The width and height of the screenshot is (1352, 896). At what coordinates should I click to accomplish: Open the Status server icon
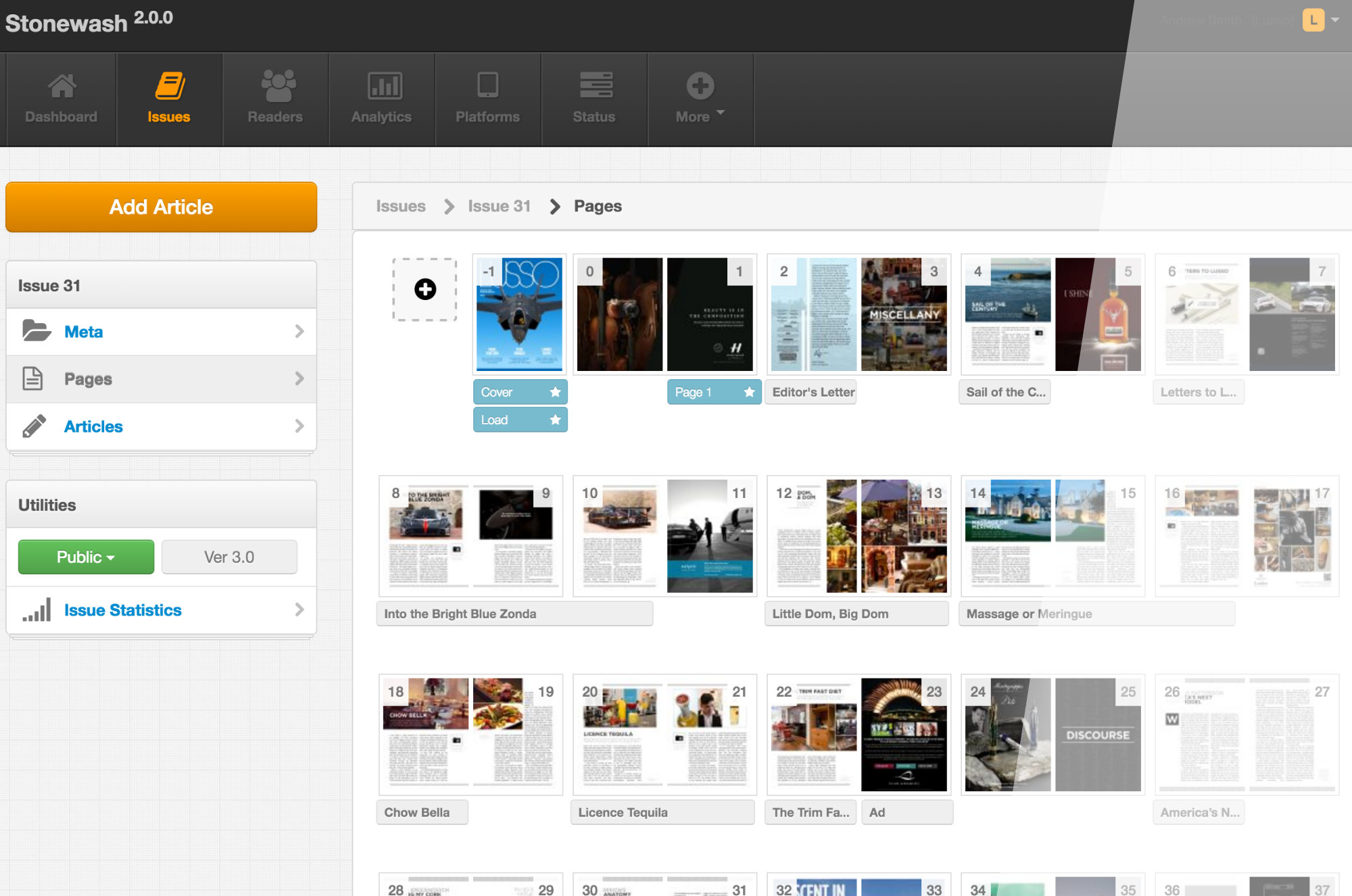596,86
